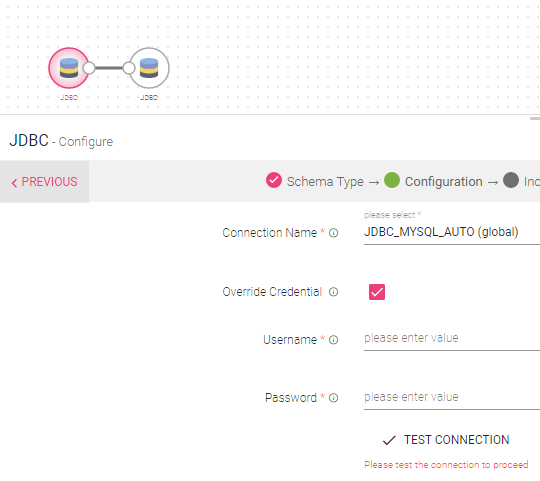The height and width of the screenshot is (481, 540).
Task: Click the pink Schema Type checkmark circle
Action: (274, 180)
